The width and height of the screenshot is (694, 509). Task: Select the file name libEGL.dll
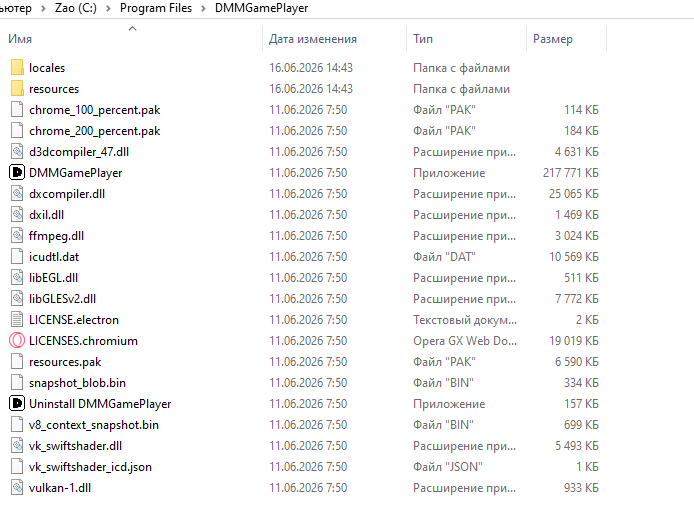click(x=54, y=278)
